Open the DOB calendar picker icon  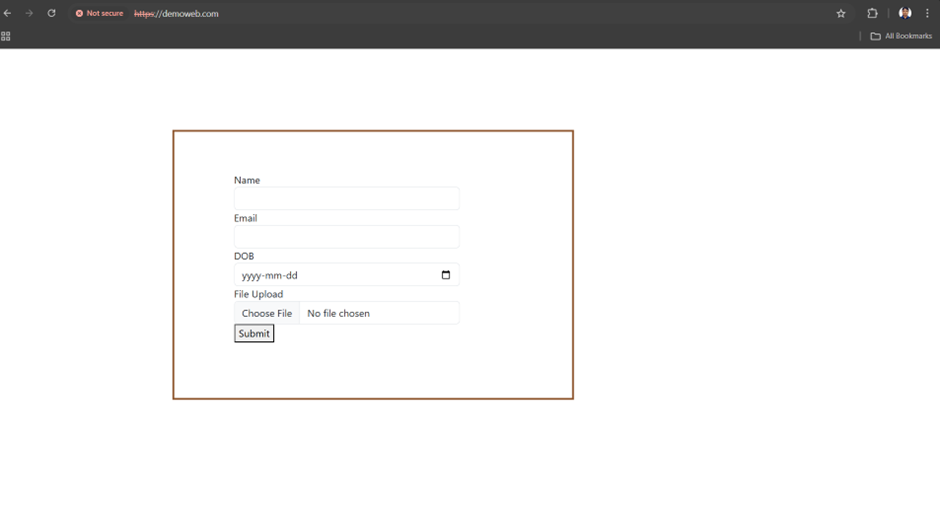pyautogui.click(x=445, y=275)
